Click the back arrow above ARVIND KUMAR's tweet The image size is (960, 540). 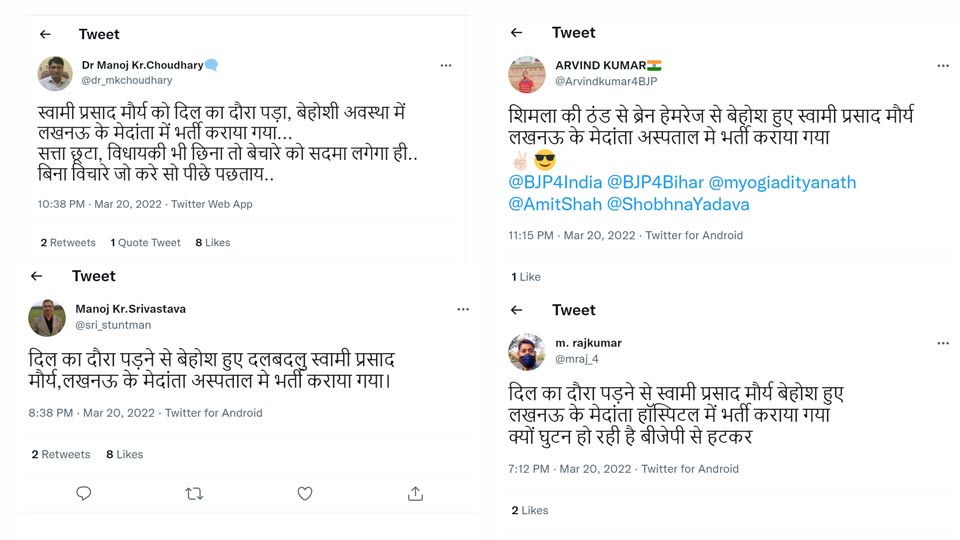click(x=516, y=33)
